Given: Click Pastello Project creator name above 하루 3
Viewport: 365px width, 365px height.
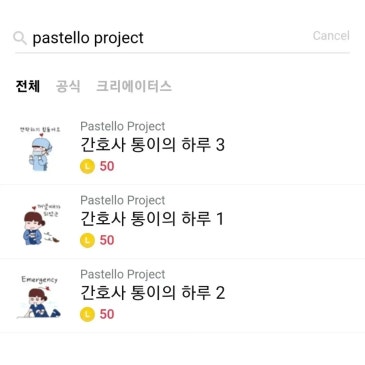Looking at the screenshot, I should [123, 127].
